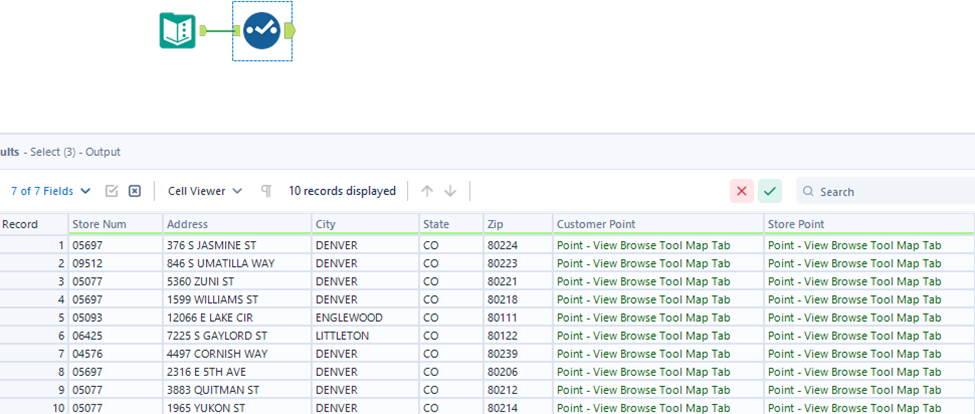Select record number 10 row header
Image resolution: width=975 pixels, height=414 pixels.
pyautogui.click(x=34, y=407)
